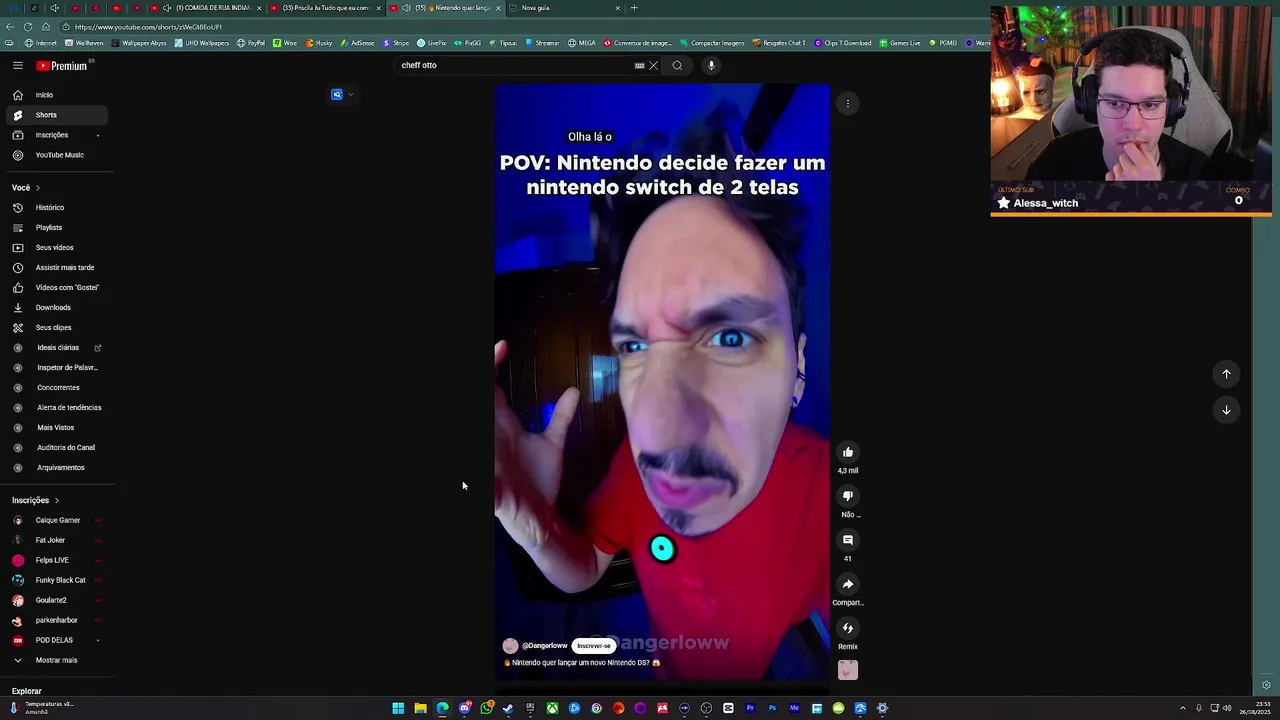
Task: Open Caique Gamer channel
Action: click(55, 520)
